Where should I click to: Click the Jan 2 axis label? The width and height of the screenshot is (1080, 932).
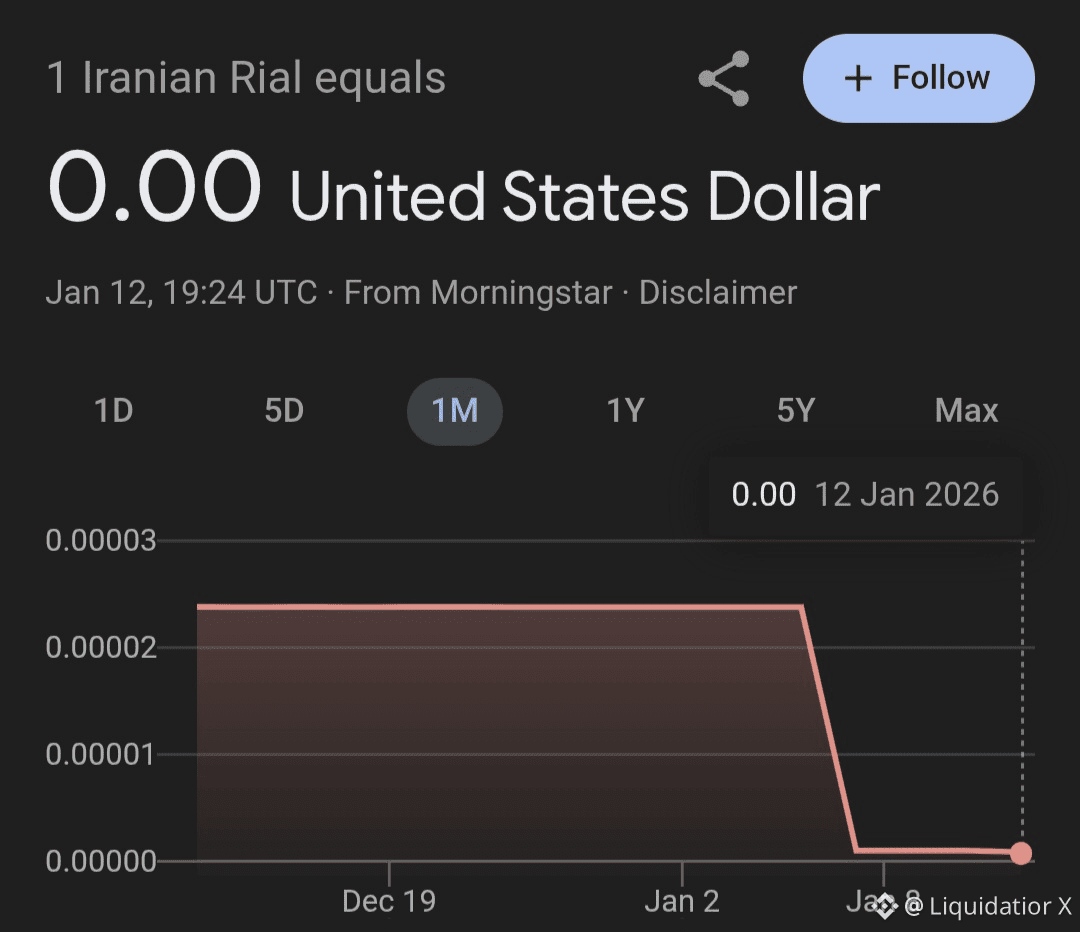[x=682, y=901]
